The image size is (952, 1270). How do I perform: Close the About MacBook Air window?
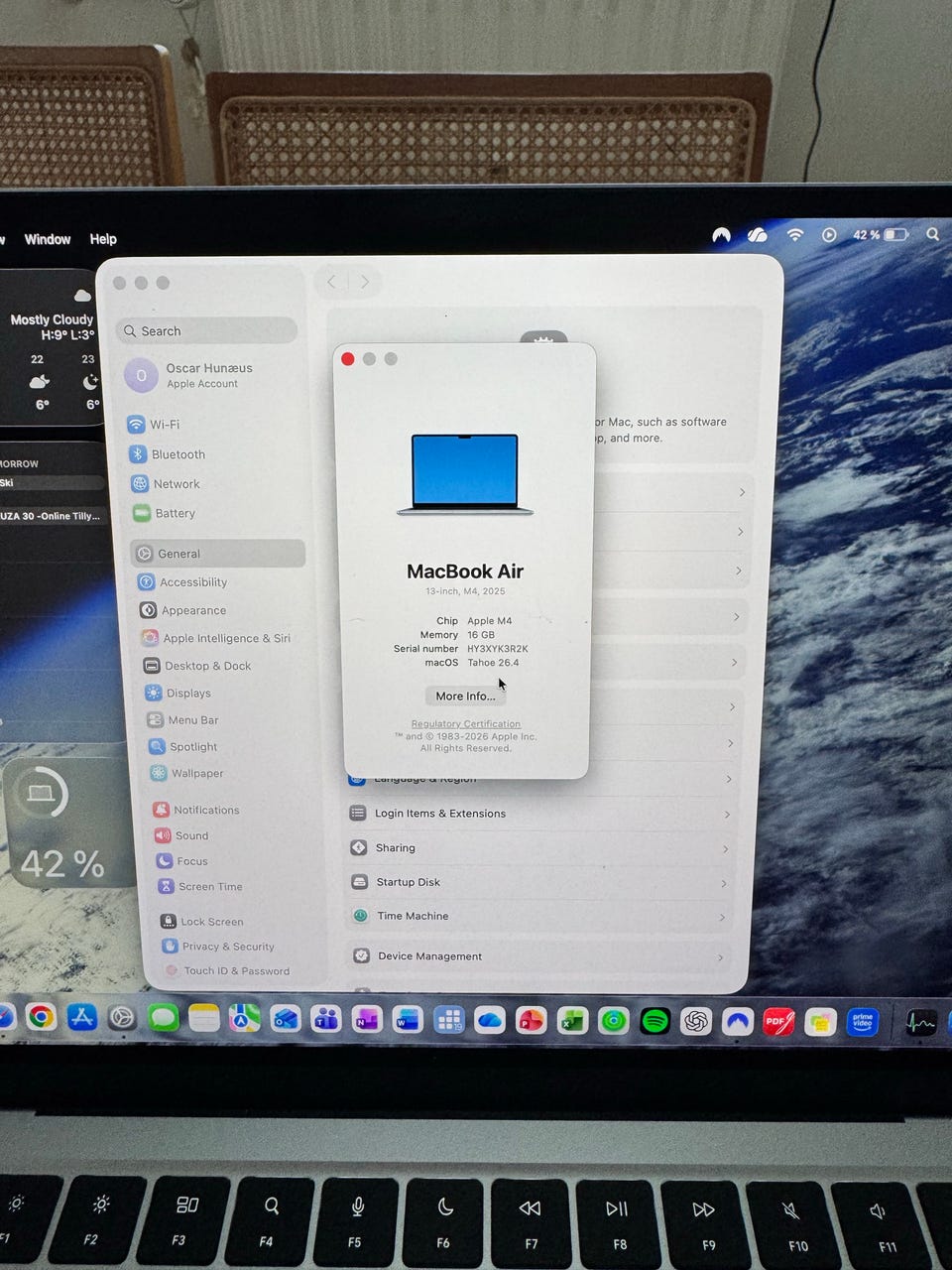[348, 359]
